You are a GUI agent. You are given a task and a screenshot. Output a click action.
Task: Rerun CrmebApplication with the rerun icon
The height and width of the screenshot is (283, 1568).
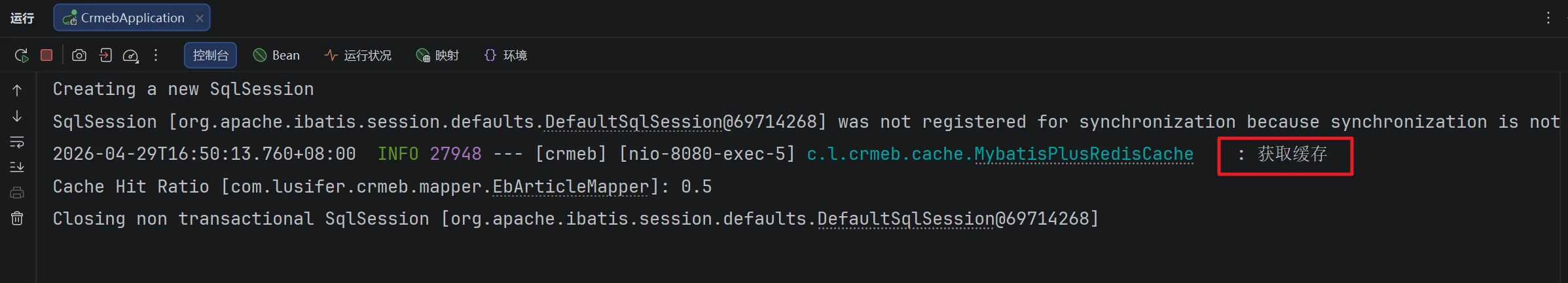coord(22,56)
